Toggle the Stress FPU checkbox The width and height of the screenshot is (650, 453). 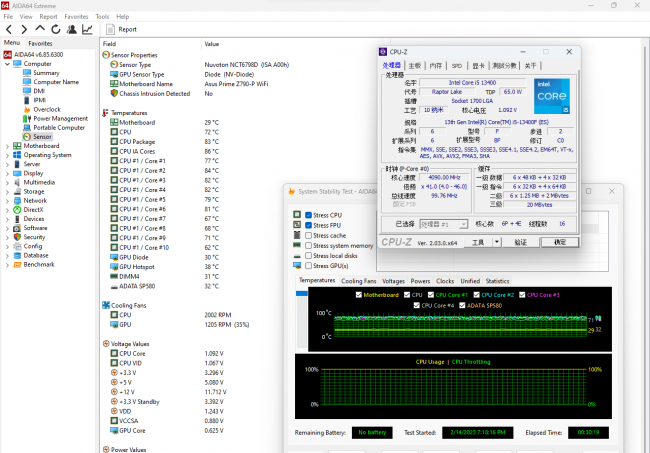click(308, 225)
